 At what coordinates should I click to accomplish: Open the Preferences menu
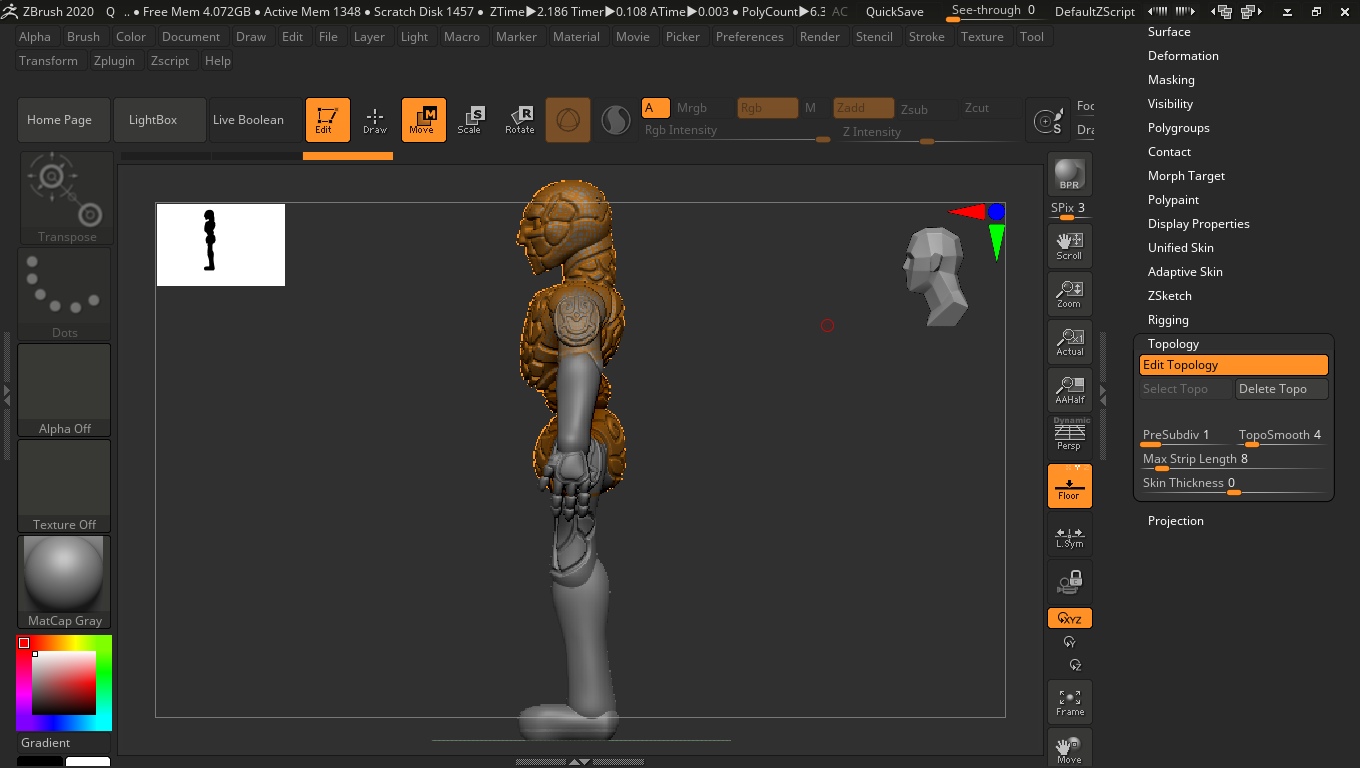pos(749,37)
